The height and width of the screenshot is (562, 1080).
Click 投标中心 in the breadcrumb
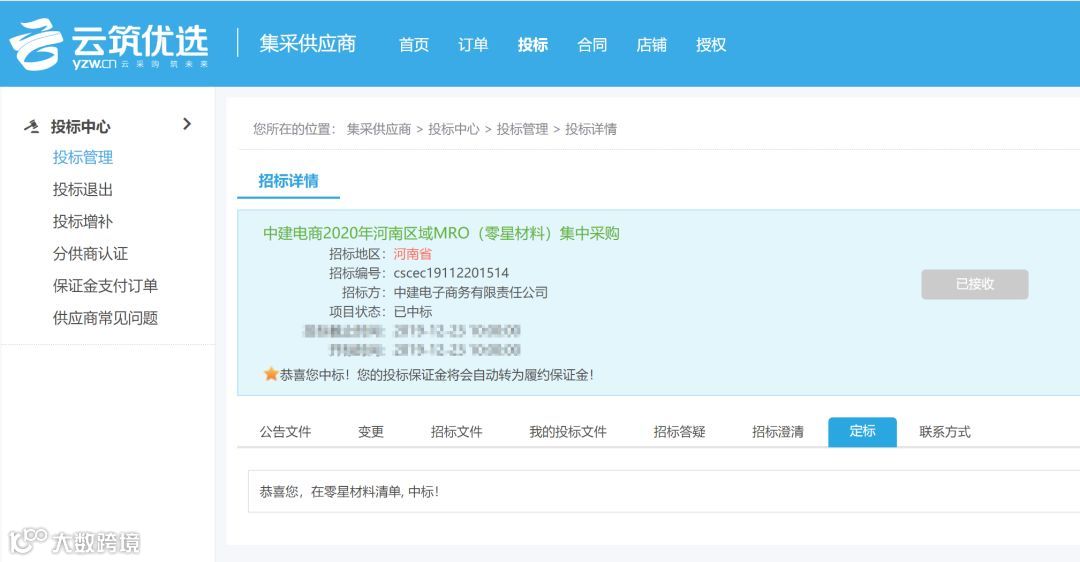click(x=453, y=129)
